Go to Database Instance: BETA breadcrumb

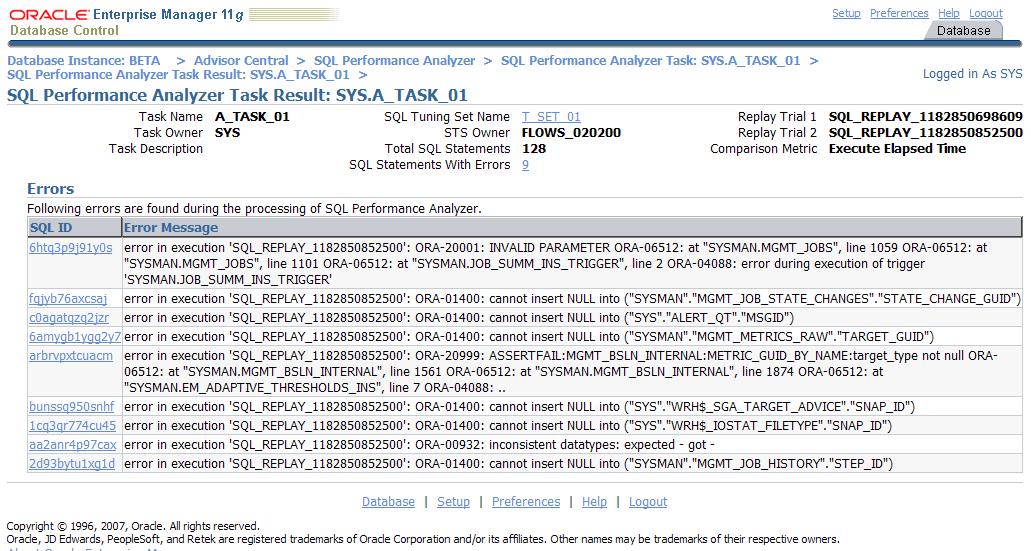click(84, 61)
